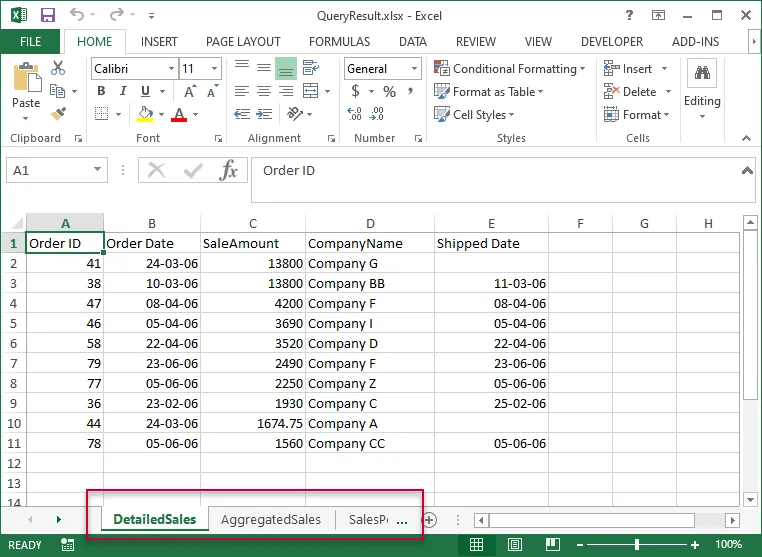Select column C header

pos(253,224)
